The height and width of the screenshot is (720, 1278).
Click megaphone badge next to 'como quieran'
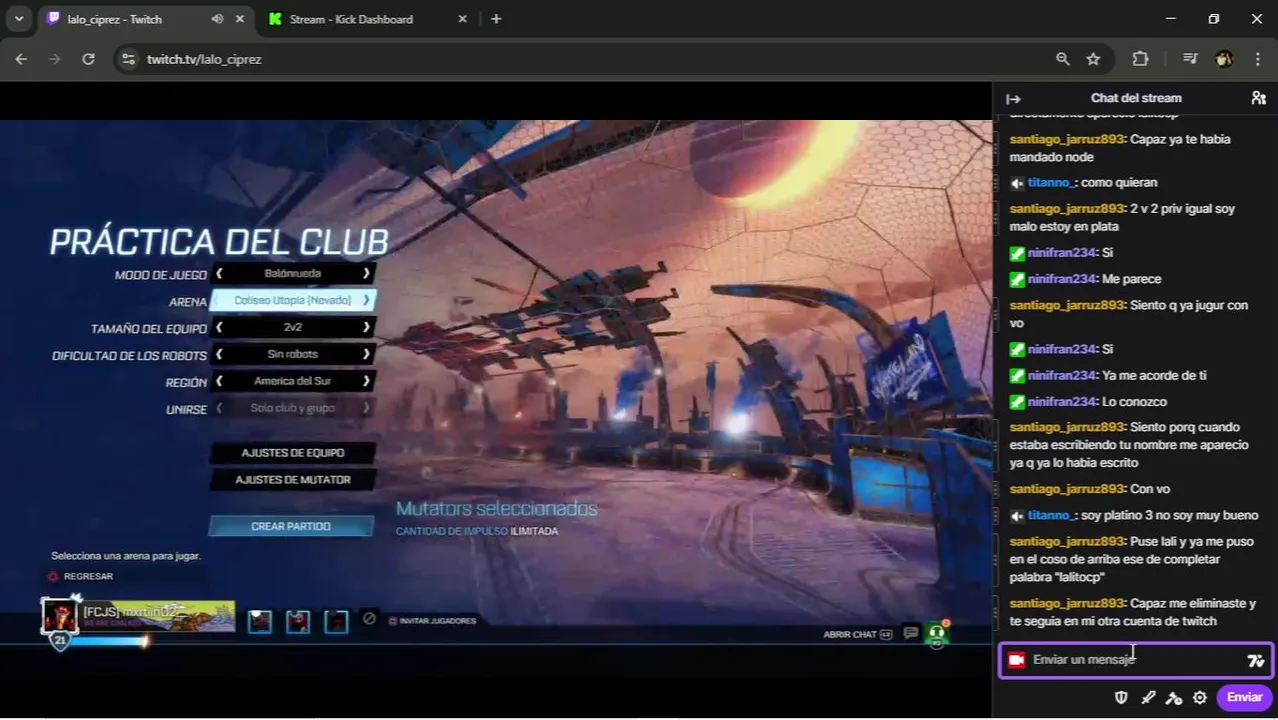coord(1017,183)
